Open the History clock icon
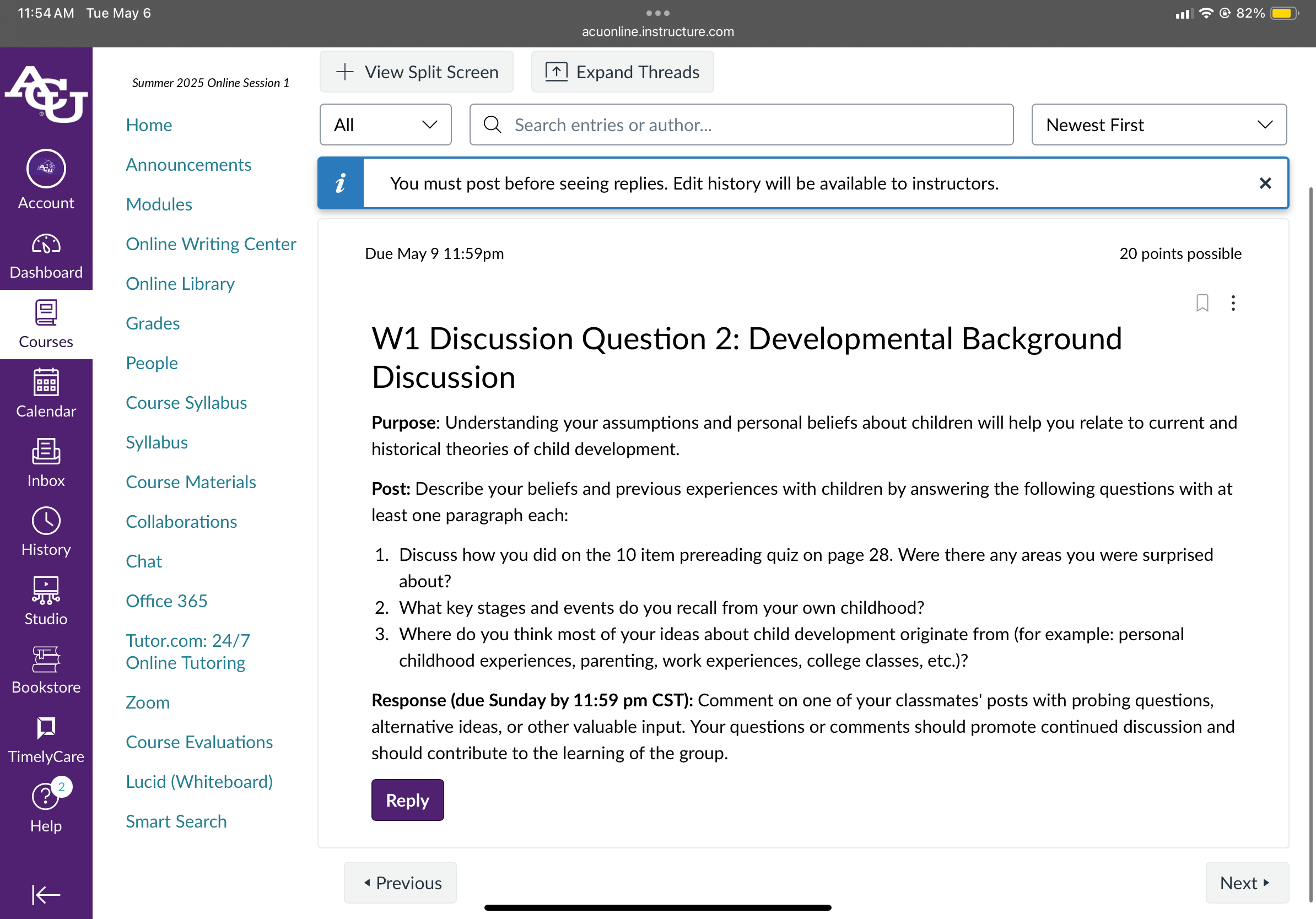 tap(46, 520)
